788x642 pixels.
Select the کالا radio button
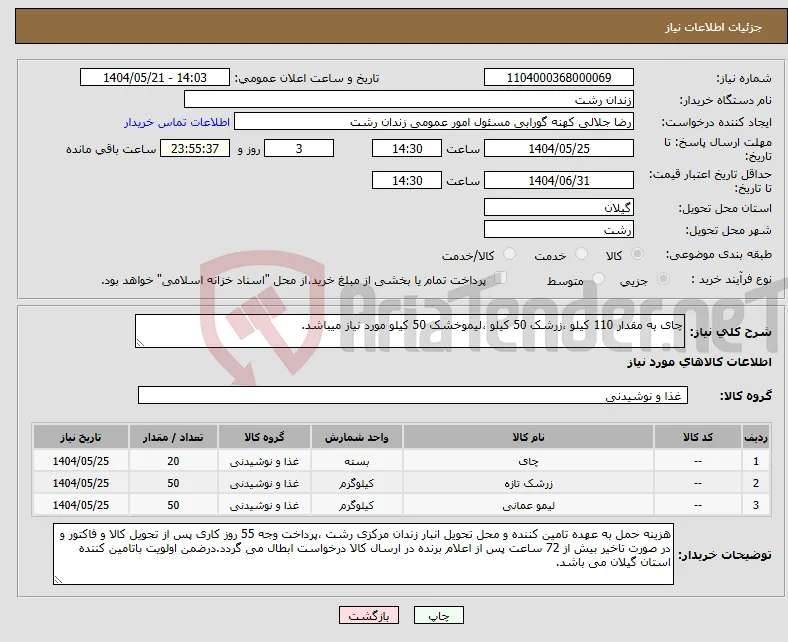[x=637, y=254]
